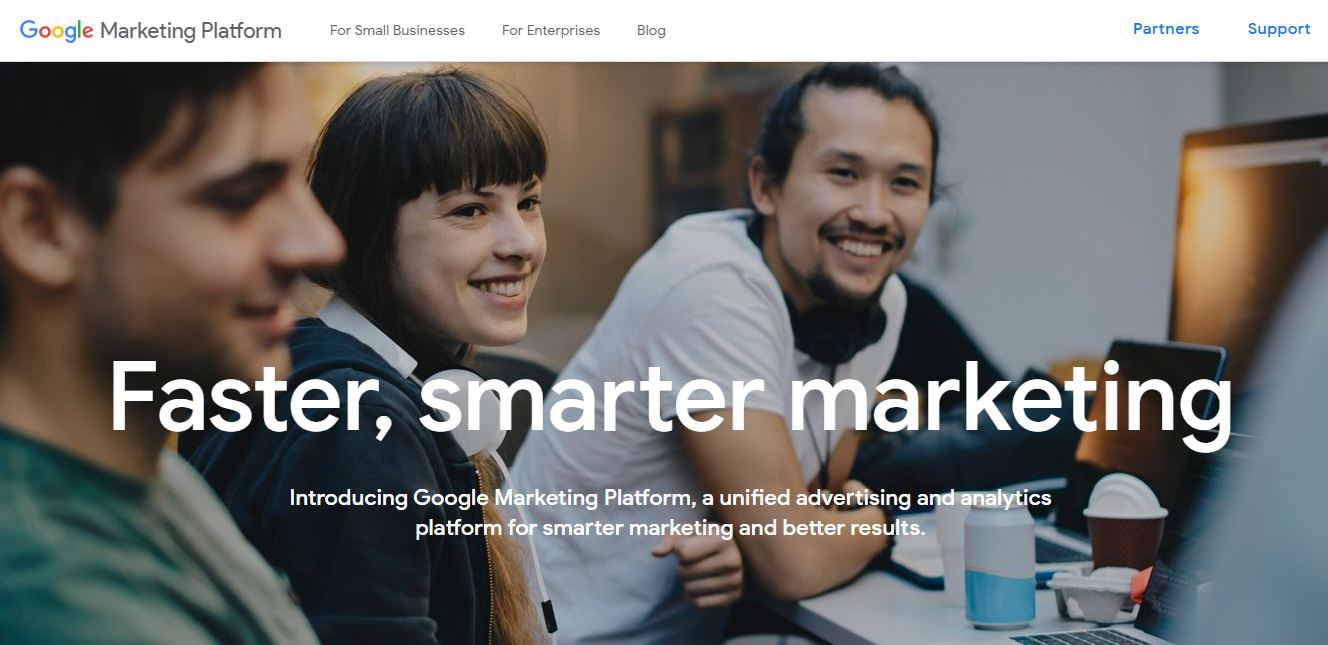This screenshot has width=1328, height=645.
Task: Click the cardboard cup tray on the desk
Action: (x=1093, y=593)
